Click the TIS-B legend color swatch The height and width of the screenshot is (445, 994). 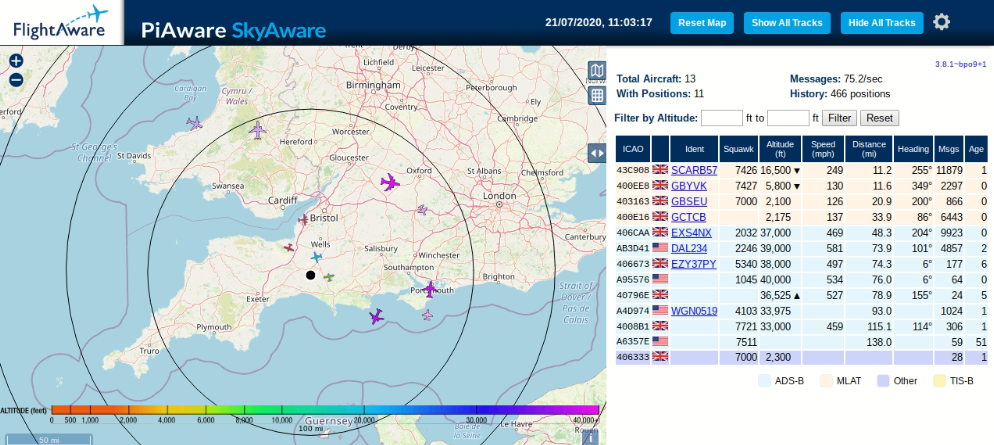pos(941,381)
